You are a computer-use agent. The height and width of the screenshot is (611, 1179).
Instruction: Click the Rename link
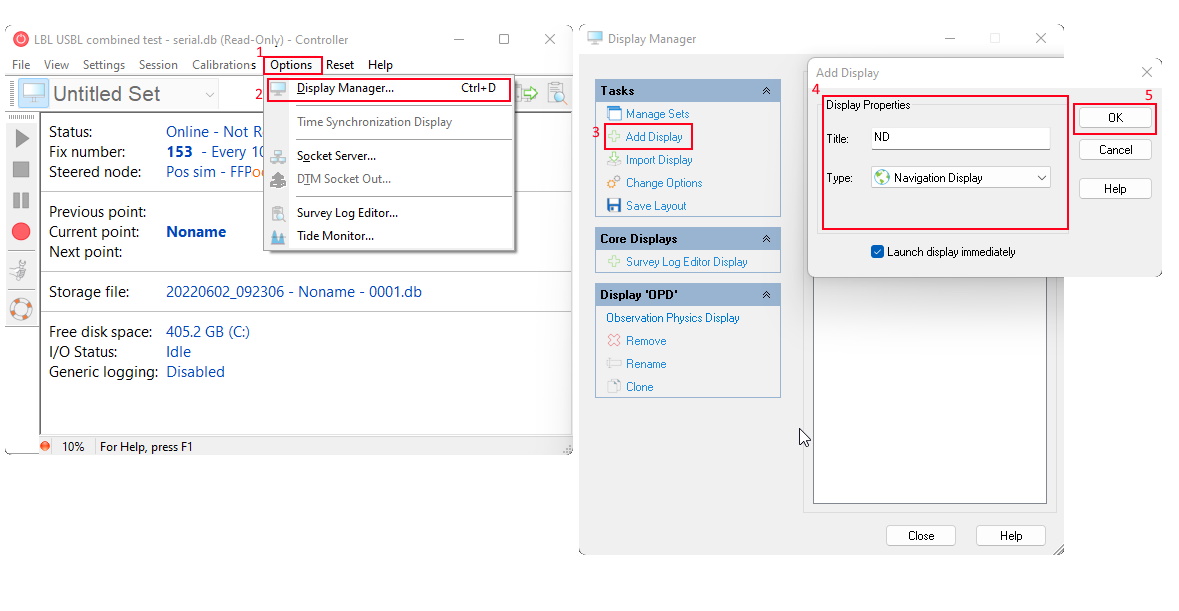coord(646,364)
